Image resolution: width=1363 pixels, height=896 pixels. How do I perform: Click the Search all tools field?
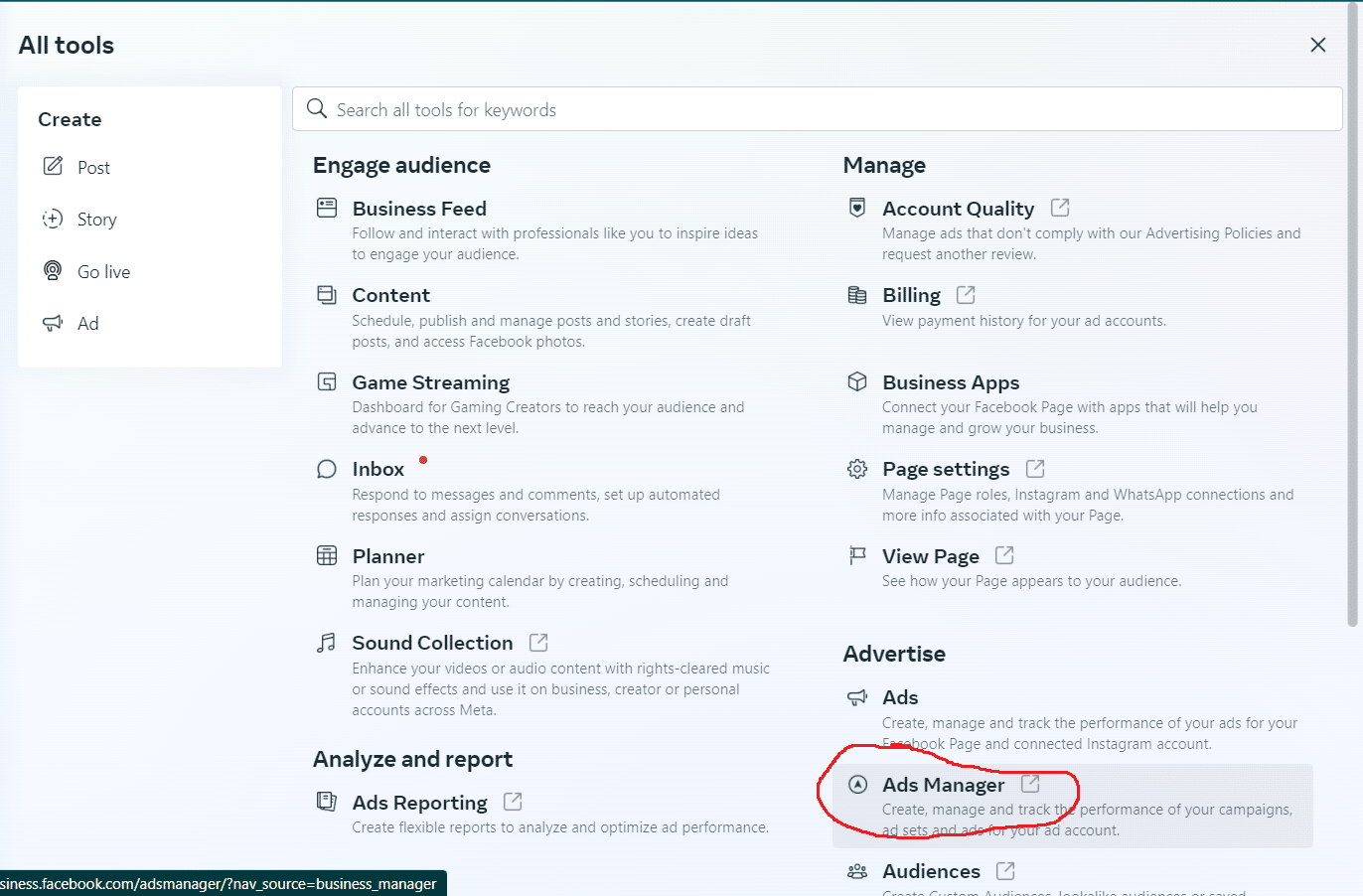tap(817, 109)
